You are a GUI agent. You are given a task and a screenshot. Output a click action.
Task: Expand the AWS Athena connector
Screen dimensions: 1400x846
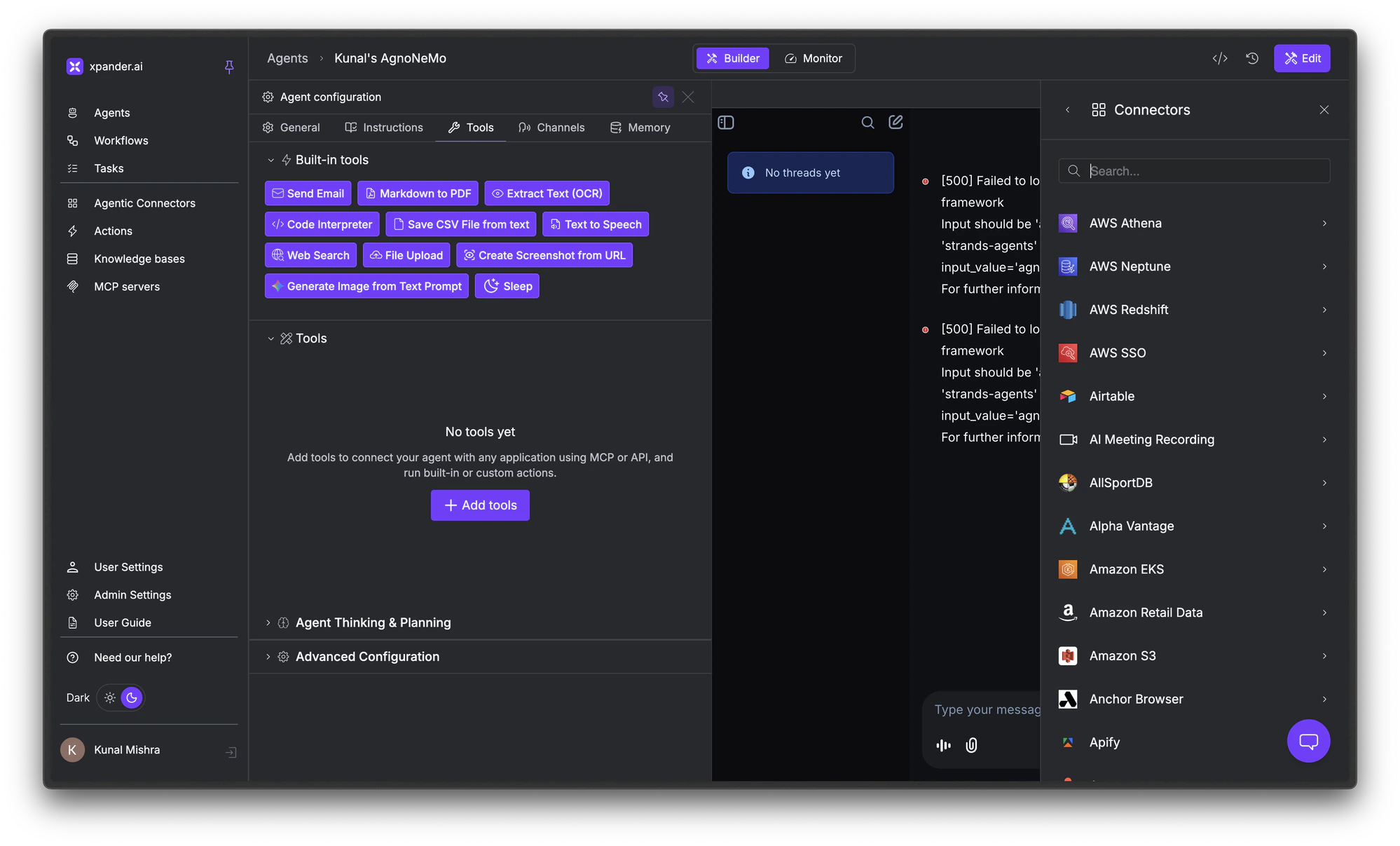pos(1324,223)
